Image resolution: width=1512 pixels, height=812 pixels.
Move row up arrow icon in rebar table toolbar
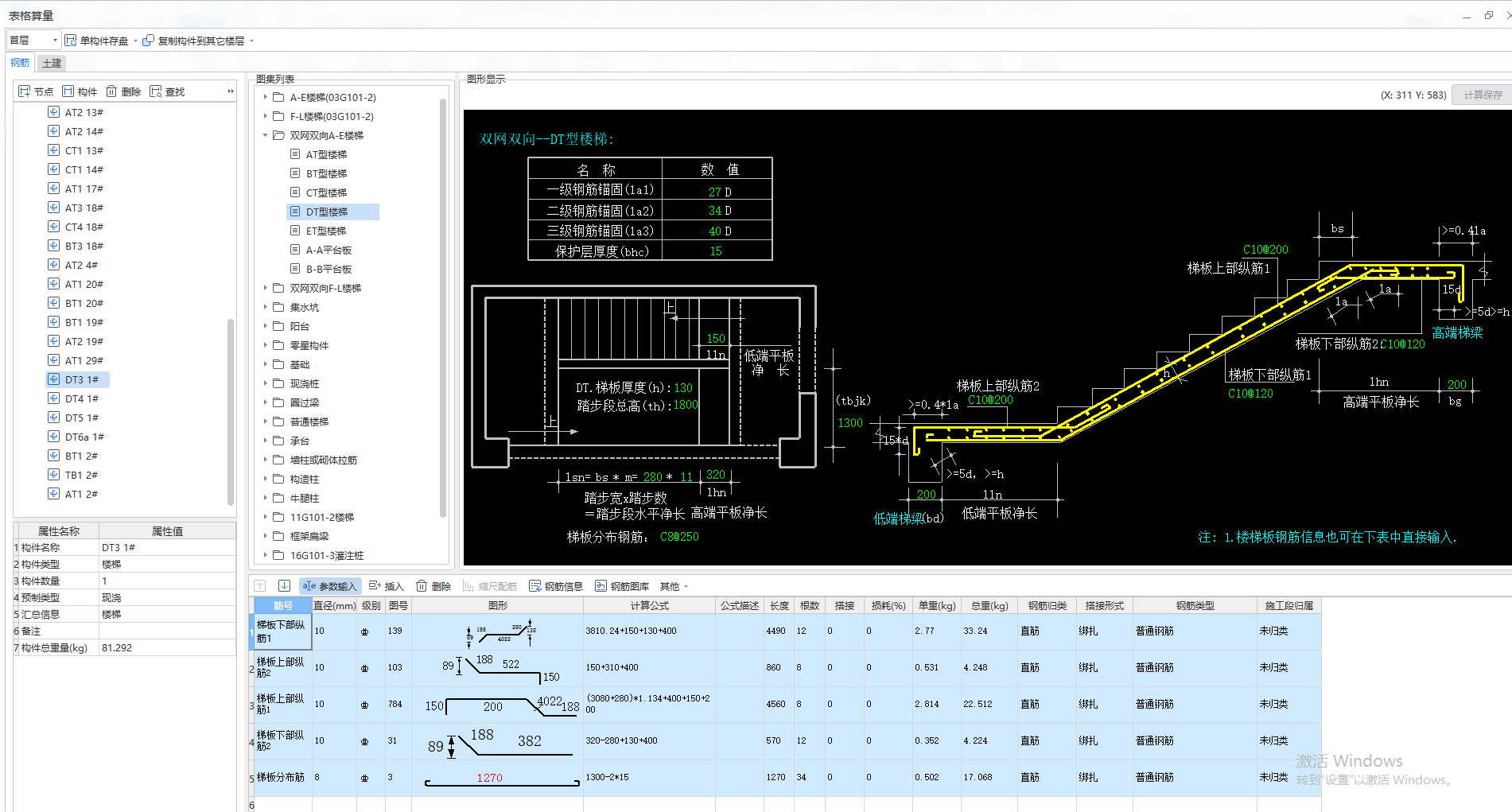[x=260, y=586]
